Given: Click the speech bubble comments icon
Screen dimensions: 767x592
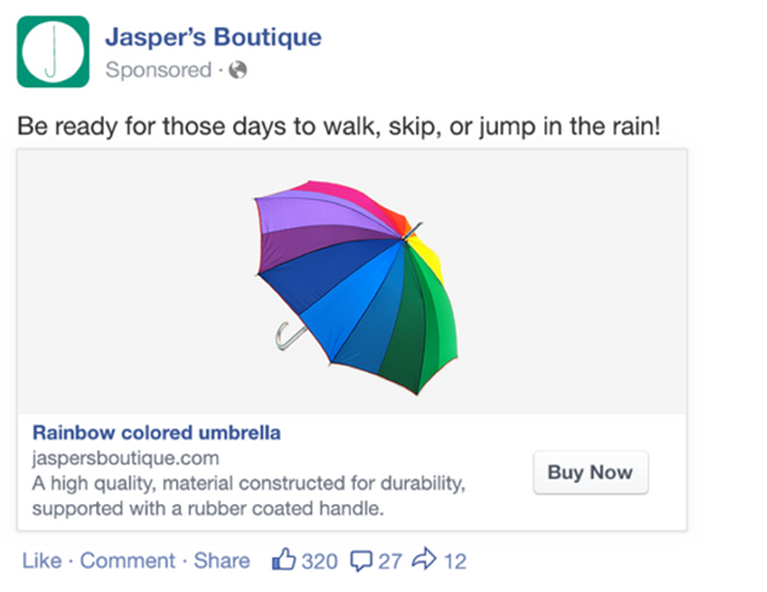Looking at the screenshot, I should tap(361, 561).
